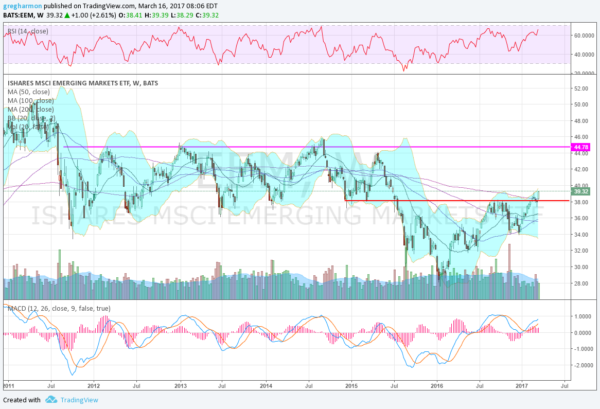
Task: Click the MA (50, close) indicator label
Action: (29, 92)
